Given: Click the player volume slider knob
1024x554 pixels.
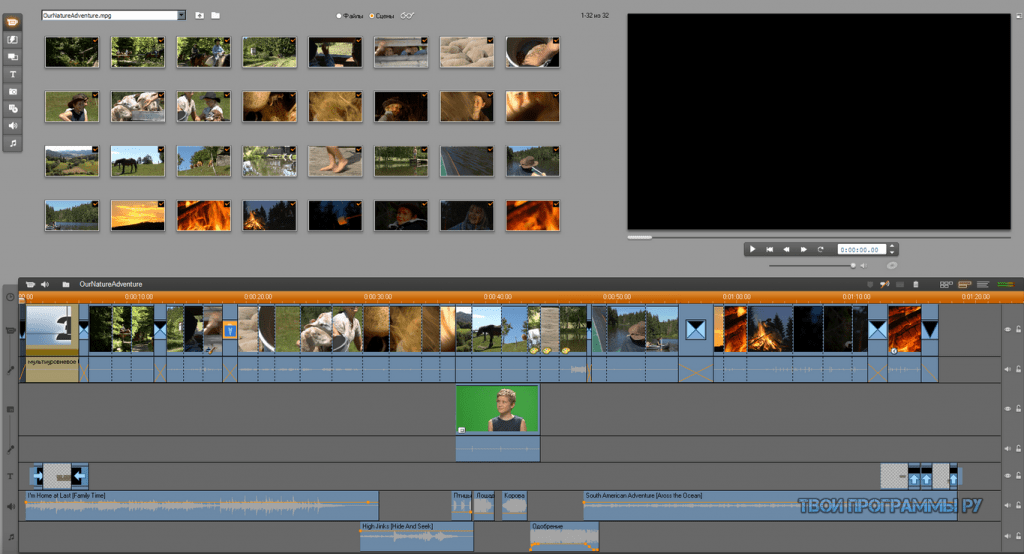Looking at the screenshot, I should (x=853, y=265).
